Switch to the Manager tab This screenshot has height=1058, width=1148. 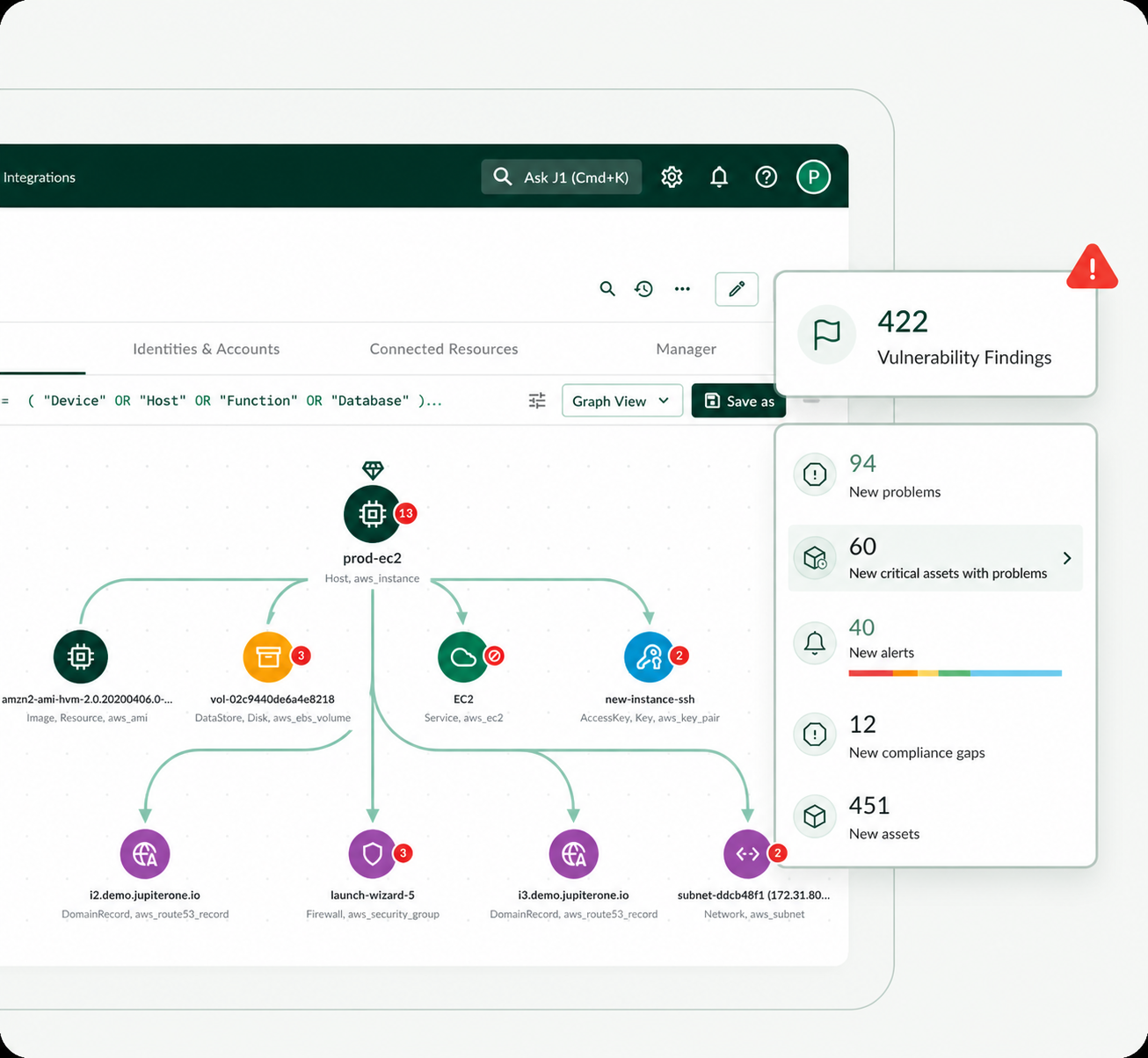[x=686, y=349]
